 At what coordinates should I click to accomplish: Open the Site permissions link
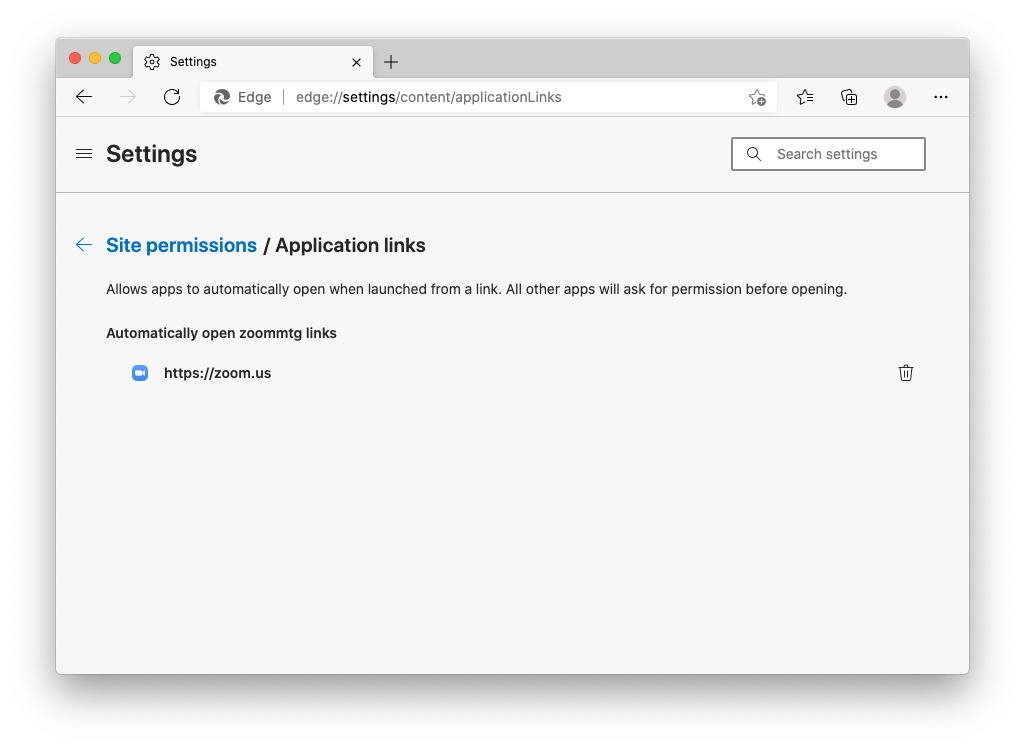pyautogui.click(x=181, y=245)
